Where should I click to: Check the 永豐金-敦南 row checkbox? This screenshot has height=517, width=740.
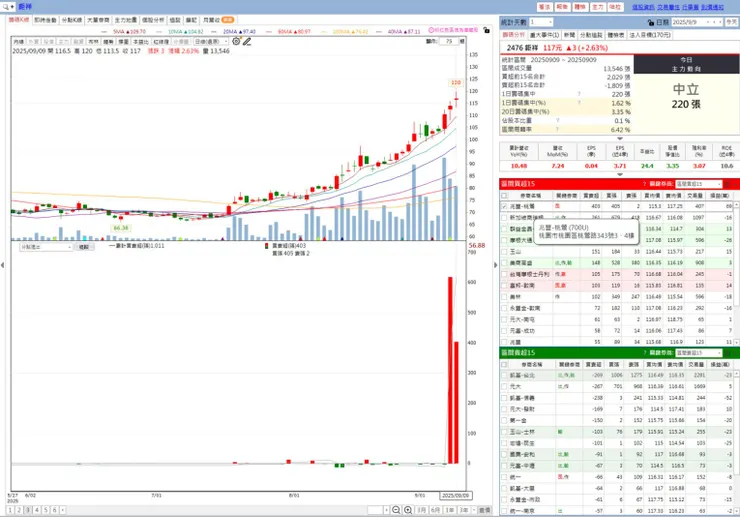pyautogui.click(x=504, y=308)
